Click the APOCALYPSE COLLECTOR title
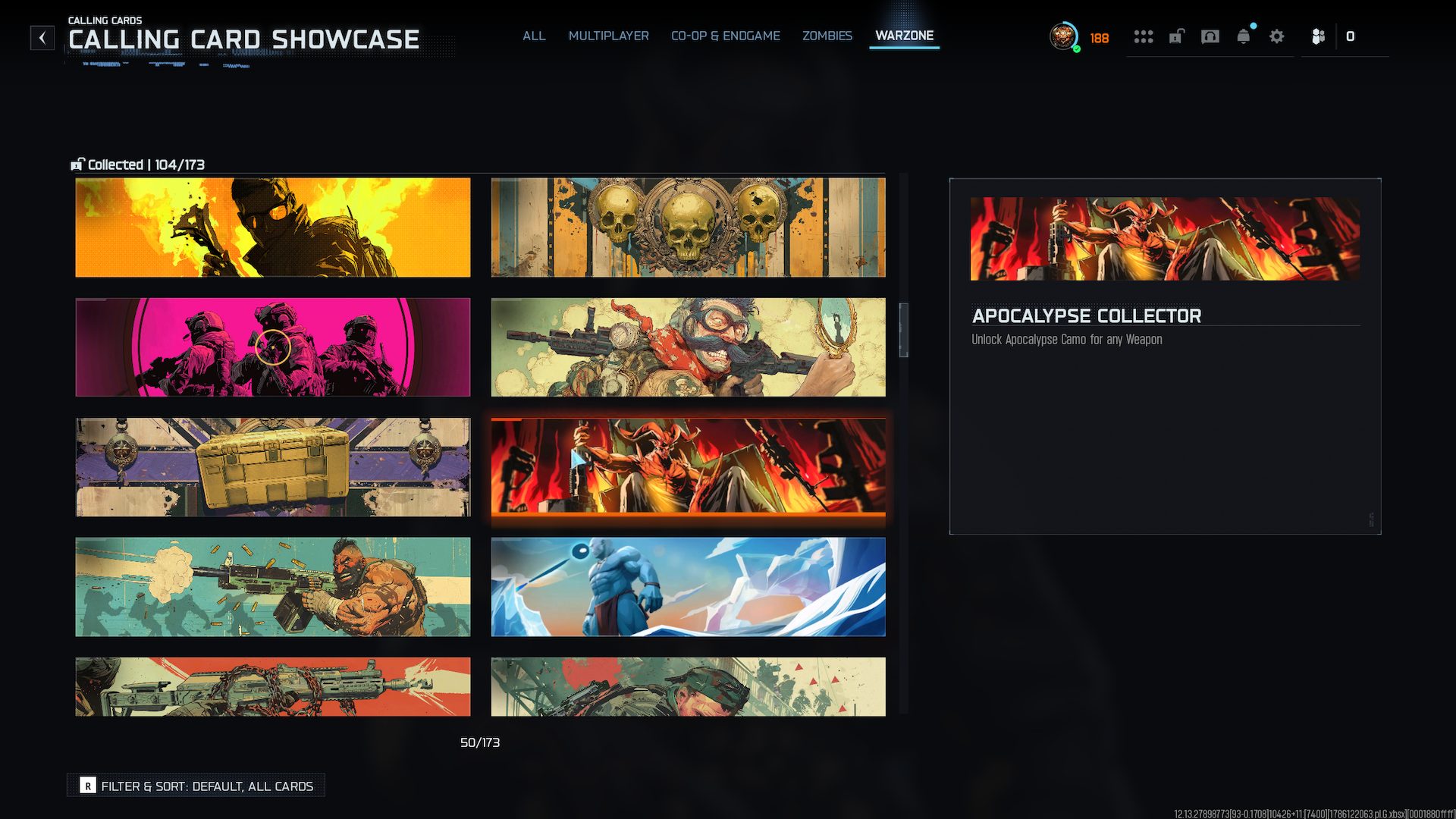The height and width of the screenshot is (819, 1456). (x=1087, y=315)
